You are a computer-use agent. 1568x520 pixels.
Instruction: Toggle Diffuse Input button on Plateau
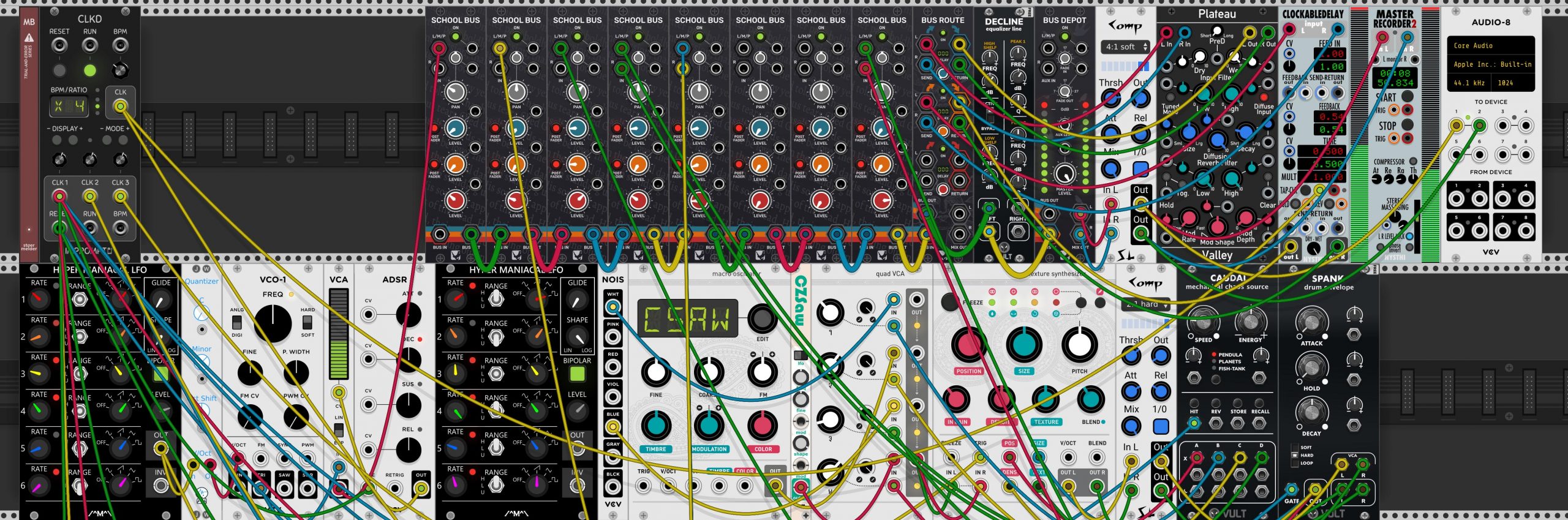point(1264,97)
